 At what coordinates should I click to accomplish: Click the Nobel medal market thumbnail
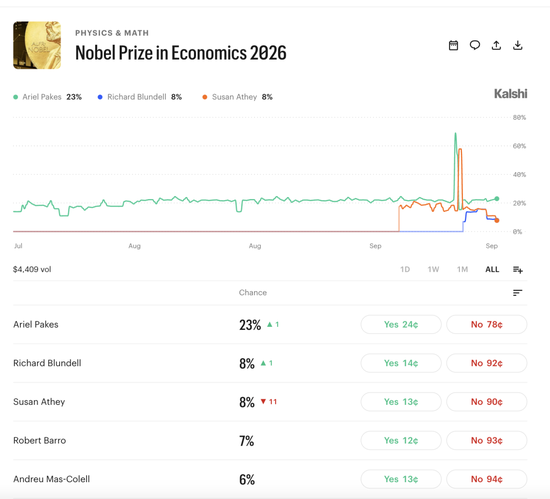37,45
